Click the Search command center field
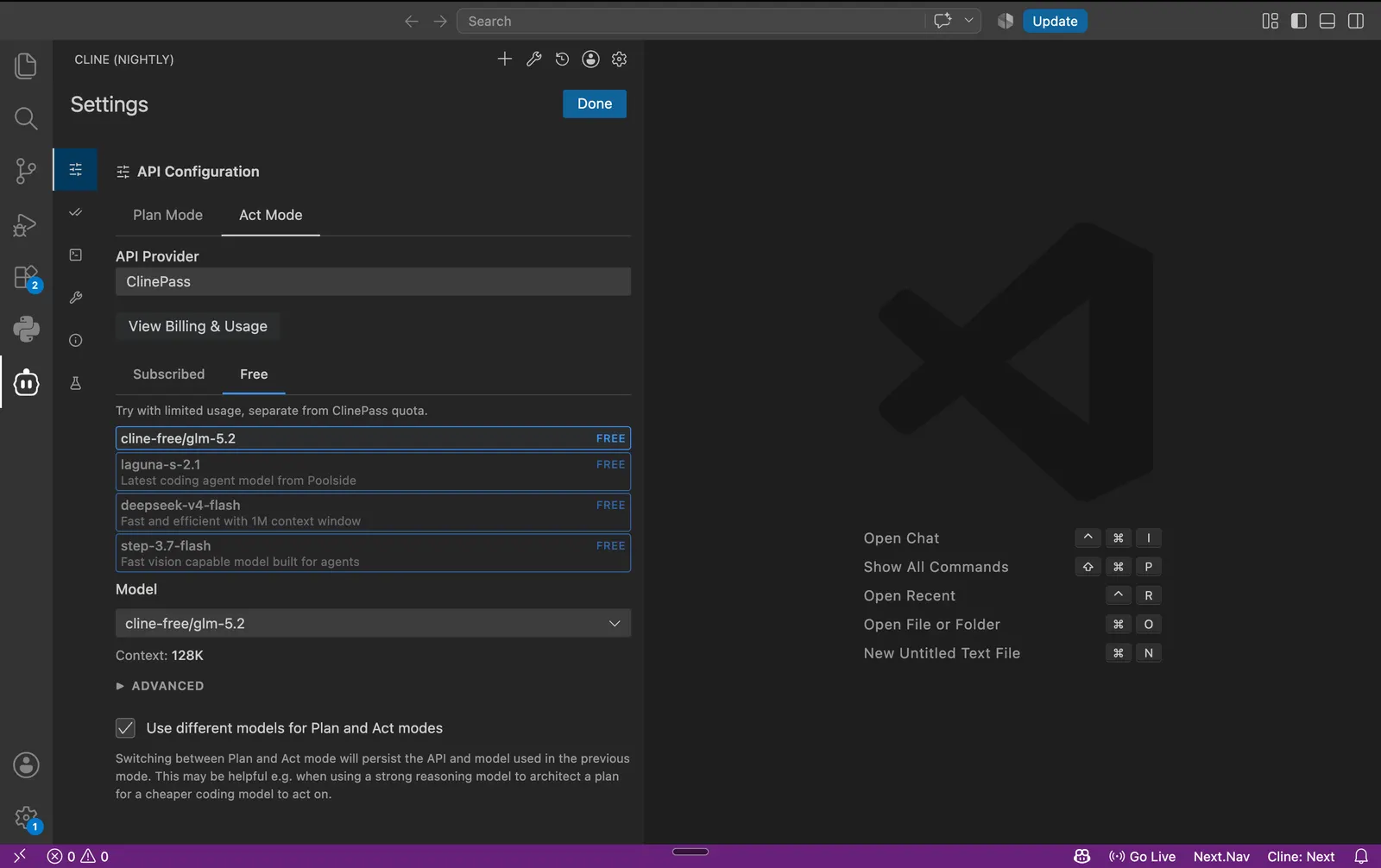Screen dimensions: 1381x868 pos(690,21)
